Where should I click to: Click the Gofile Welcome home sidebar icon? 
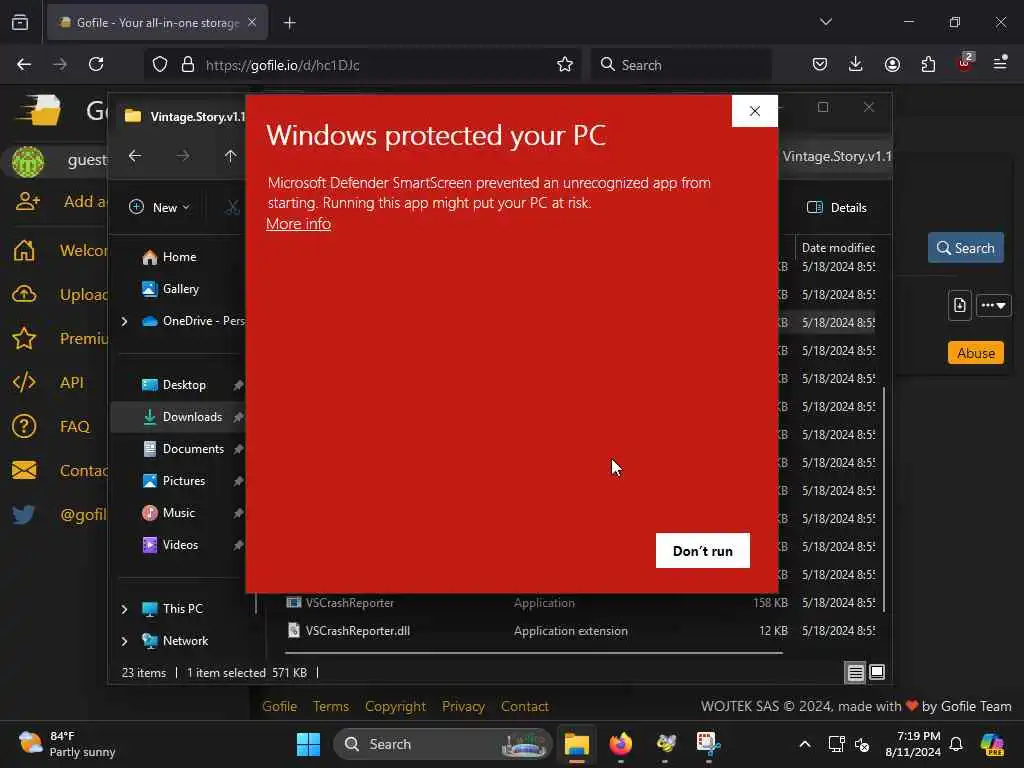coord(24,250)
